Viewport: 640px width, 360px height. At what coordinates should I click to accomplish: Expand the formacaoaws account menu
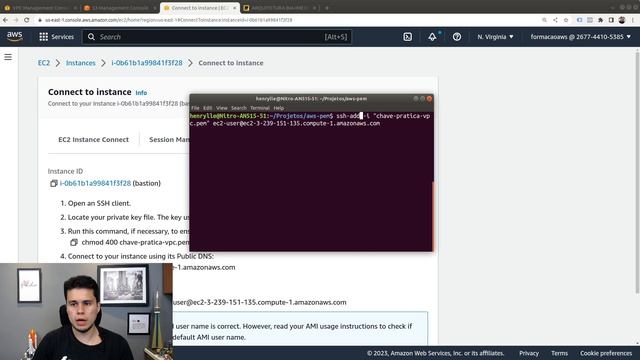point(580,37)
